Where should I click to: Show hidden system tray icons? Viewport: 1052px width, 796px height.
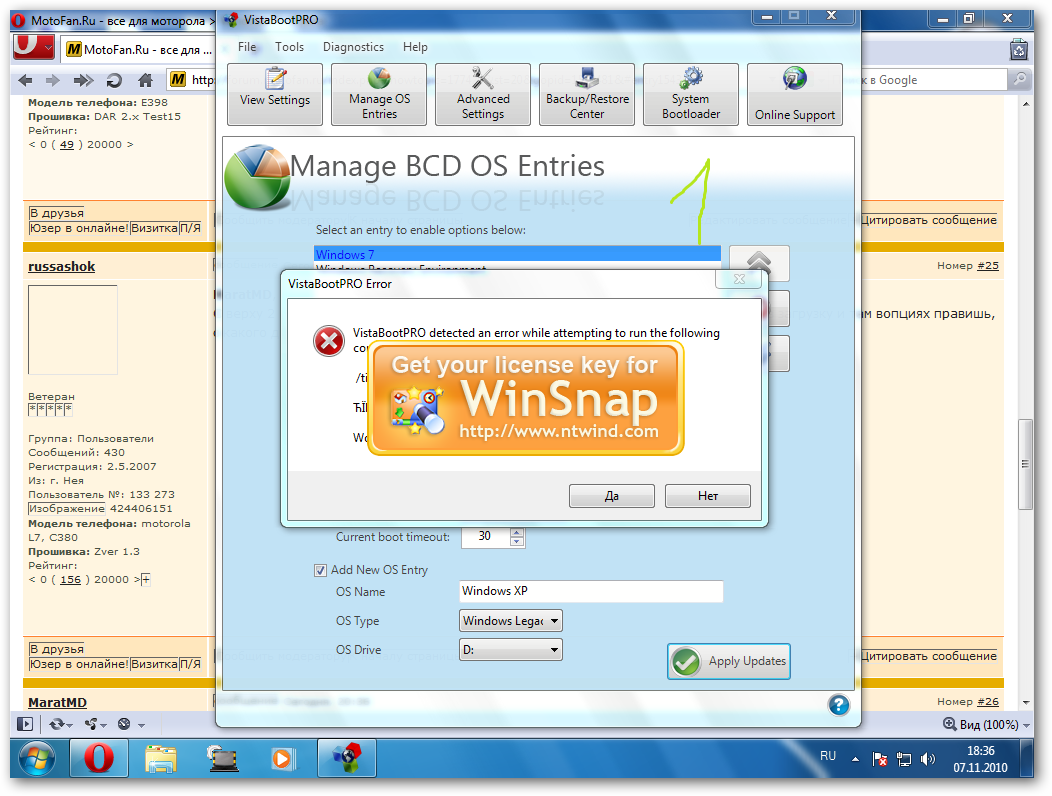855,759
